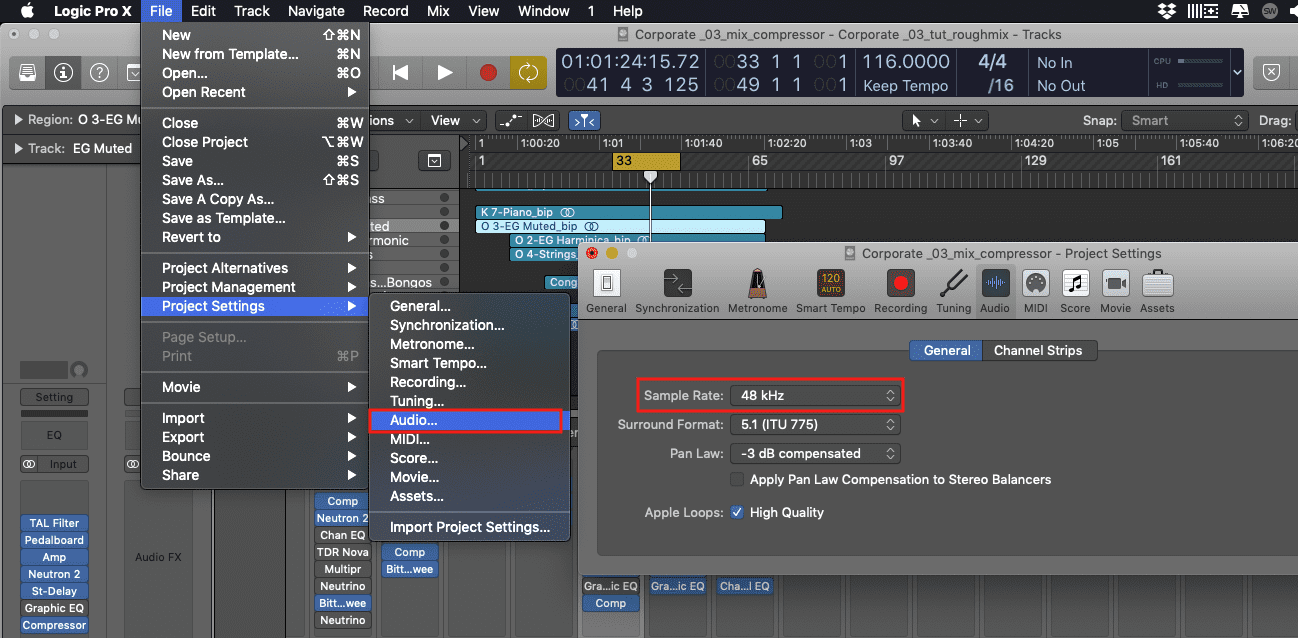Uncheck Apple Loops High Quality checkbox
1298x638 pixels.
[x=738, y=513]
